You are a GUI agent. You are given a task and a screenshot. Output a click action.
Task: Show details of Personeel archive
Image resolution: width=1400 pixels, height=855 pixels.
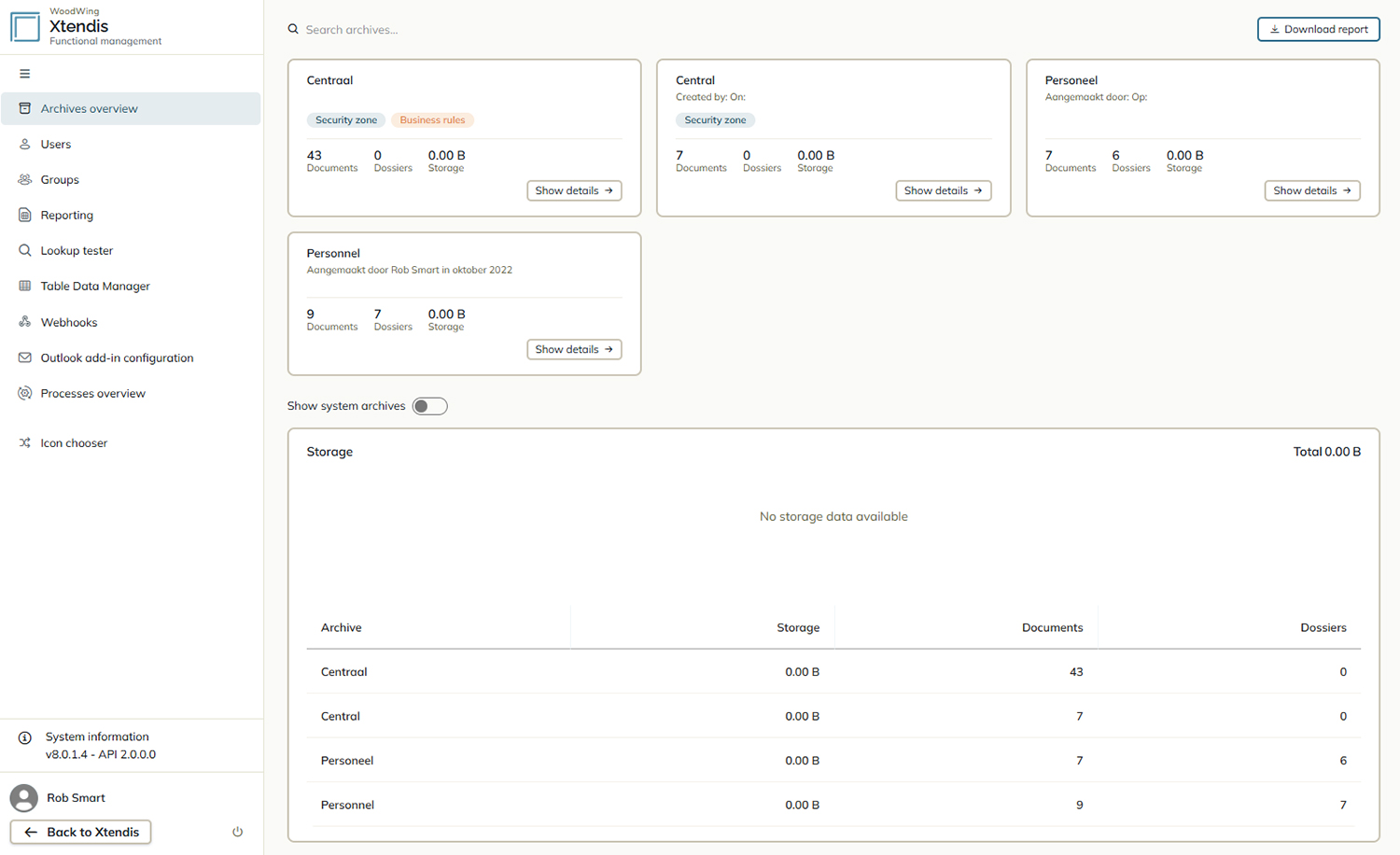(1312, 190)
